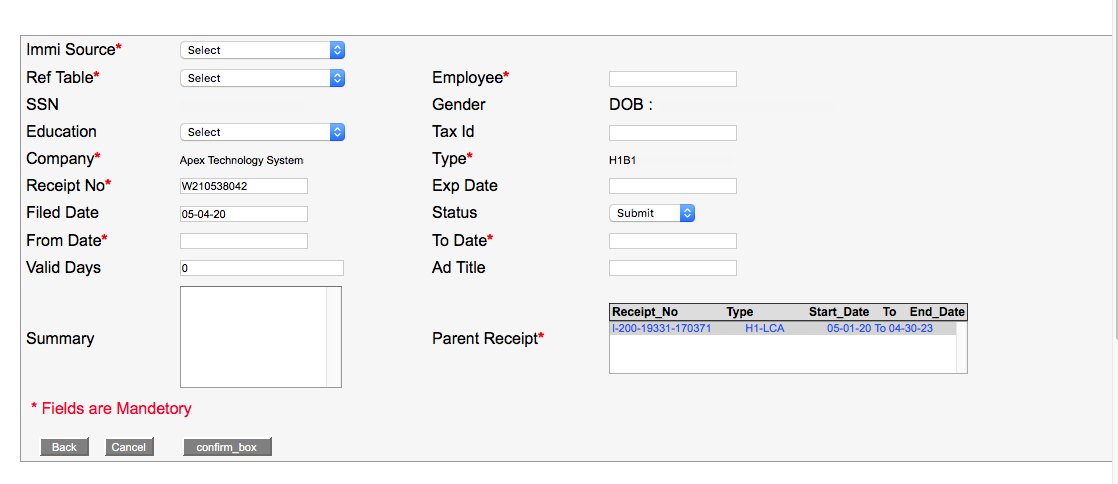Open the Immi Source dropdown
The width and height of the screenshot is (1118, 484).
point(262,50)
